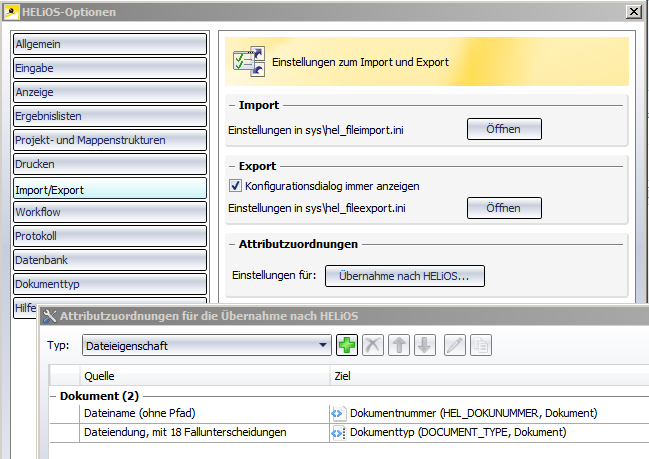
Task: Click the Quelle column header
Action: tap(205, 376)
